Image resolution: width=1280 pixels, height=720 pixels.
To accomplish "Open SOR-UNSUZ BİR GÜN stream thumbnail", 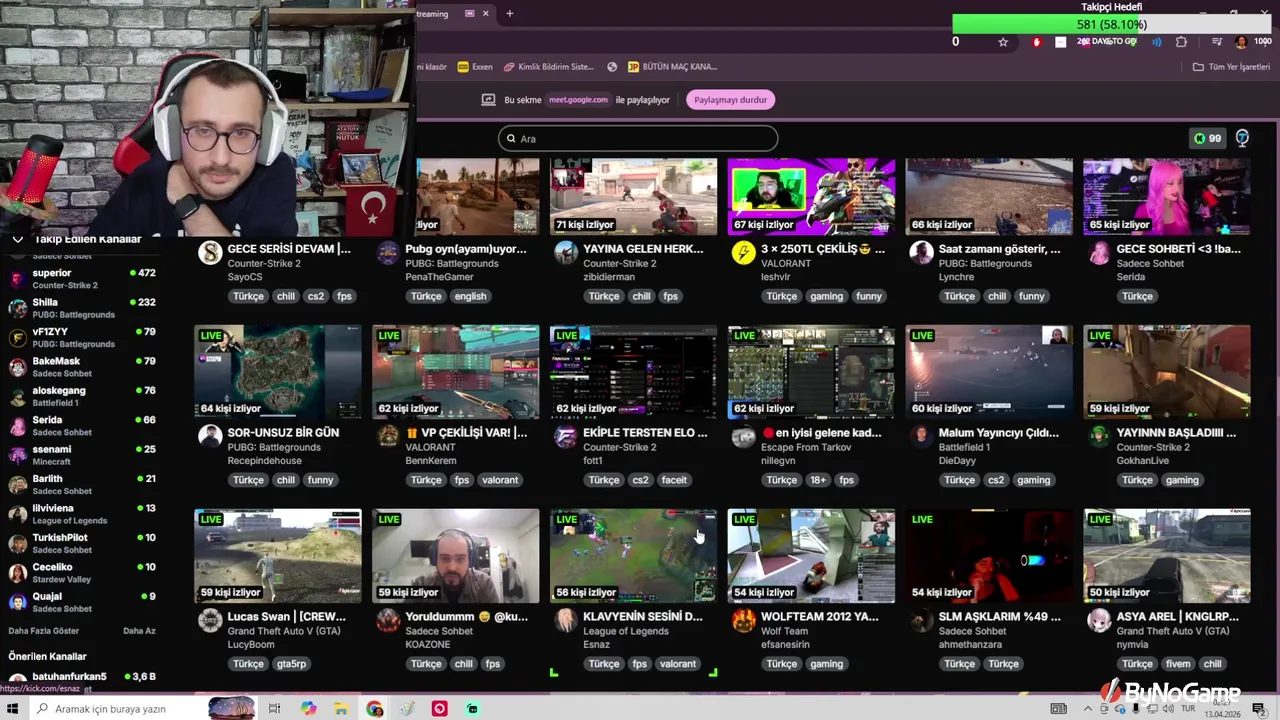I will (x=277, y=371).
